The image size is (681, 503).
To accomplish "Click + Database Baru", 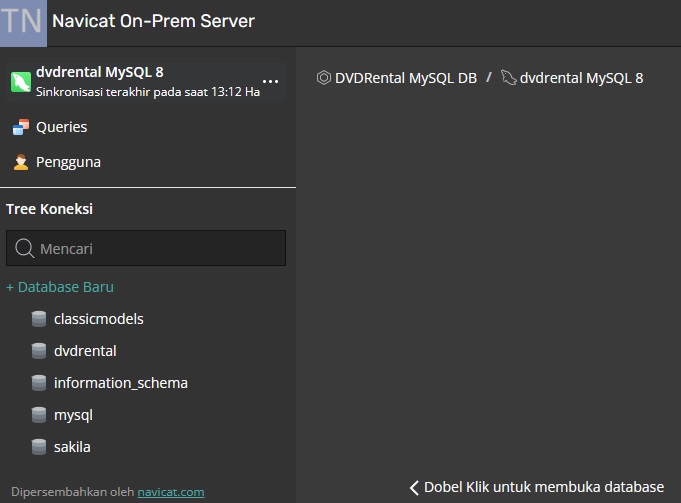I will 60,287.
